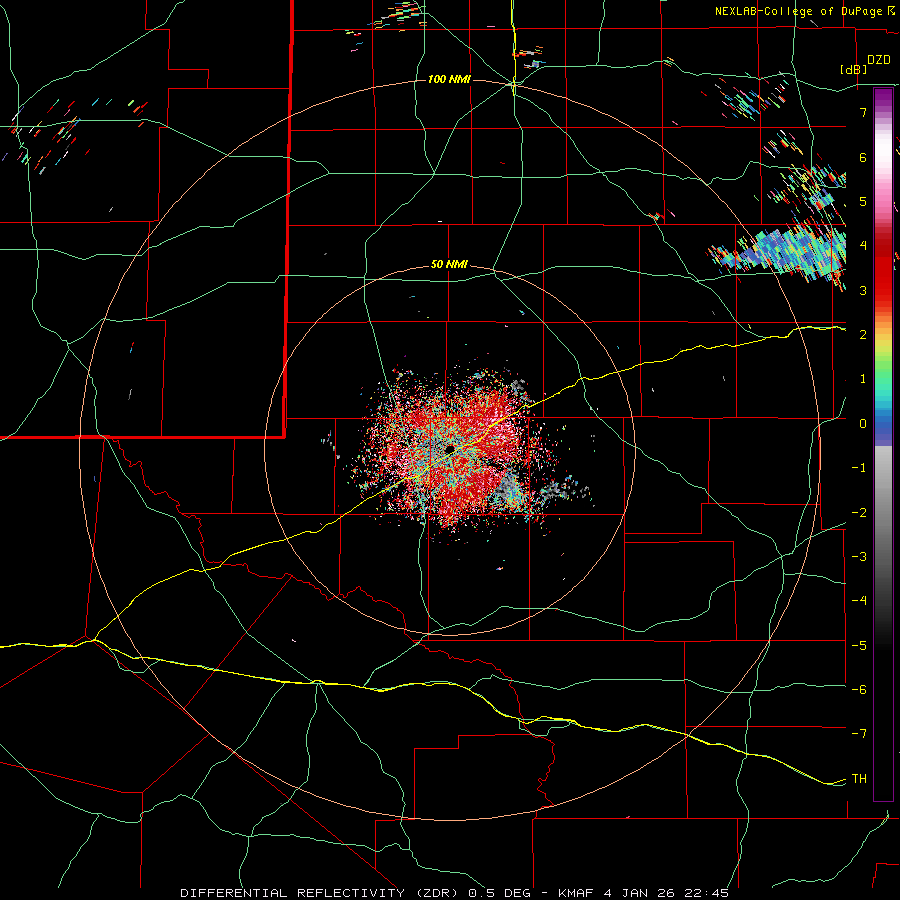Image resolution: width=900 pixels, height=900 pixels.
Task: Click the 3 value on the color scale
Action: pyautogui.click(x=863, y=290)
